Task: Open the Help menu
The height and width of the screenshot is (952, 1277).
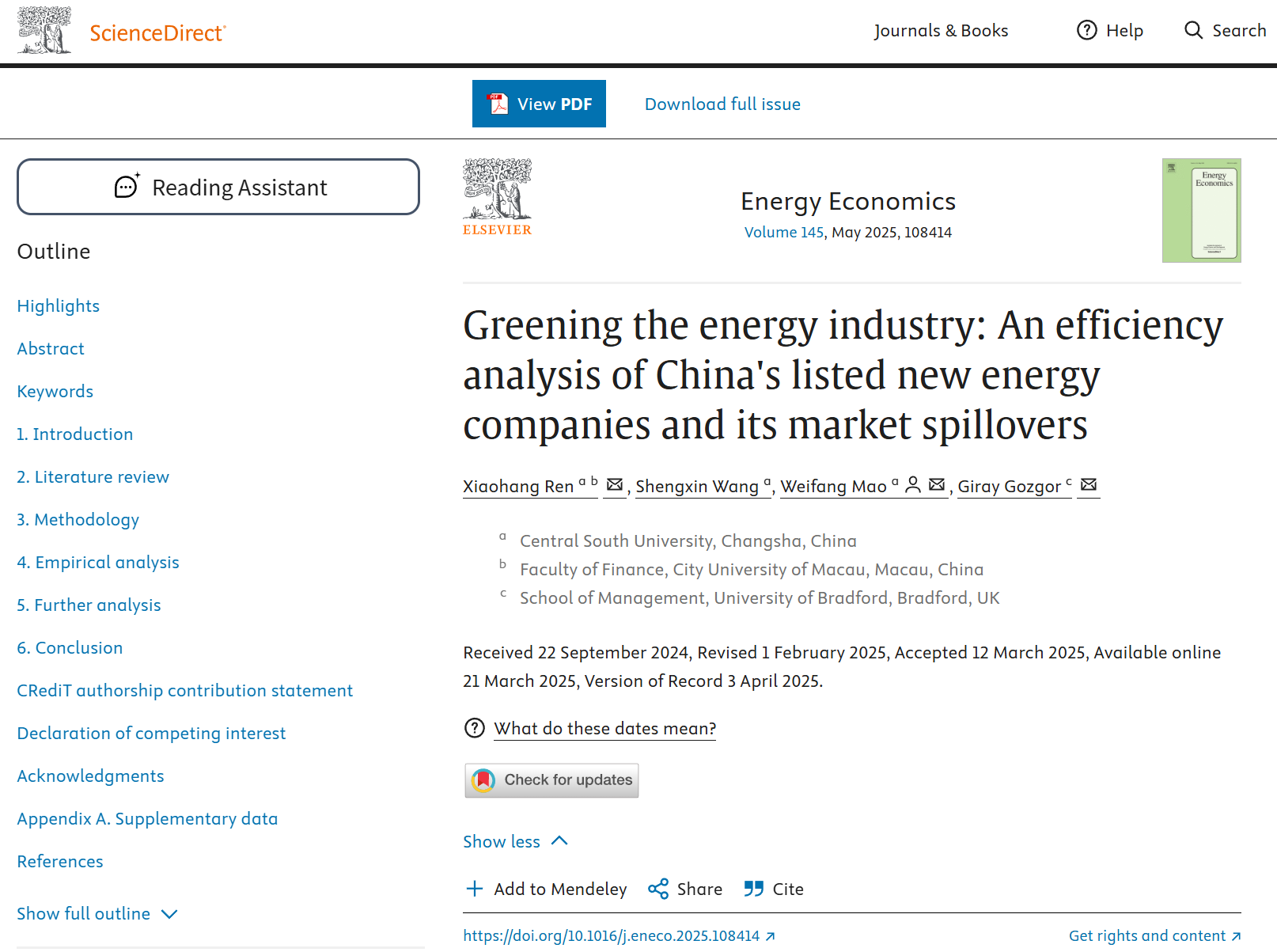Action: [x=1110, y=30]
